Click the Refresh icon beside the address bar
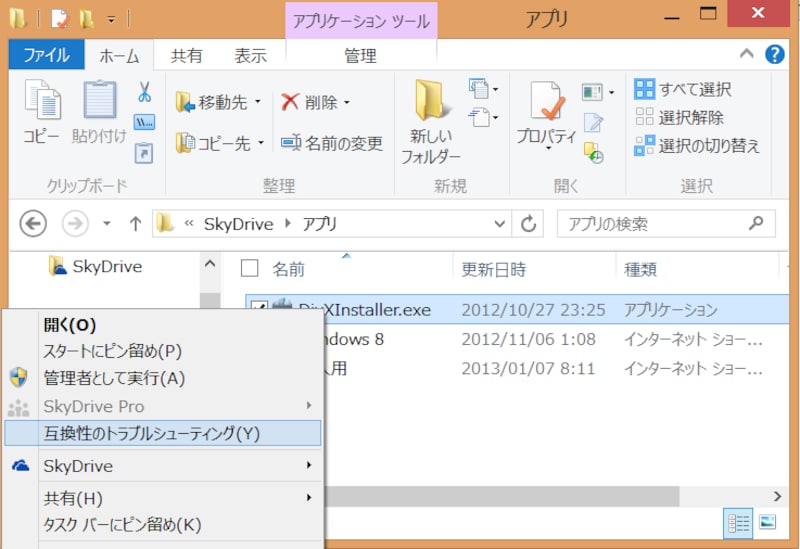 click(x=528, y=224)
